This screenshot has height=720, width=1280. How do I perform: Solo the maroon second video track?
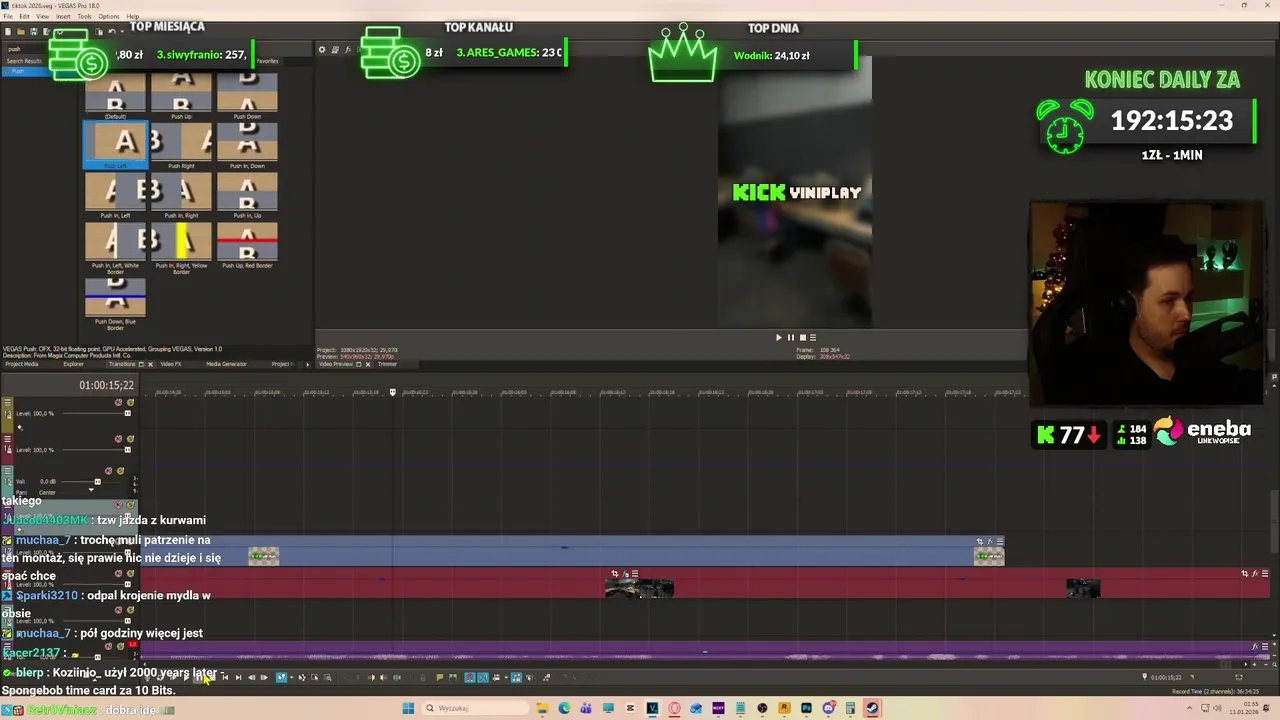[130, 439]
